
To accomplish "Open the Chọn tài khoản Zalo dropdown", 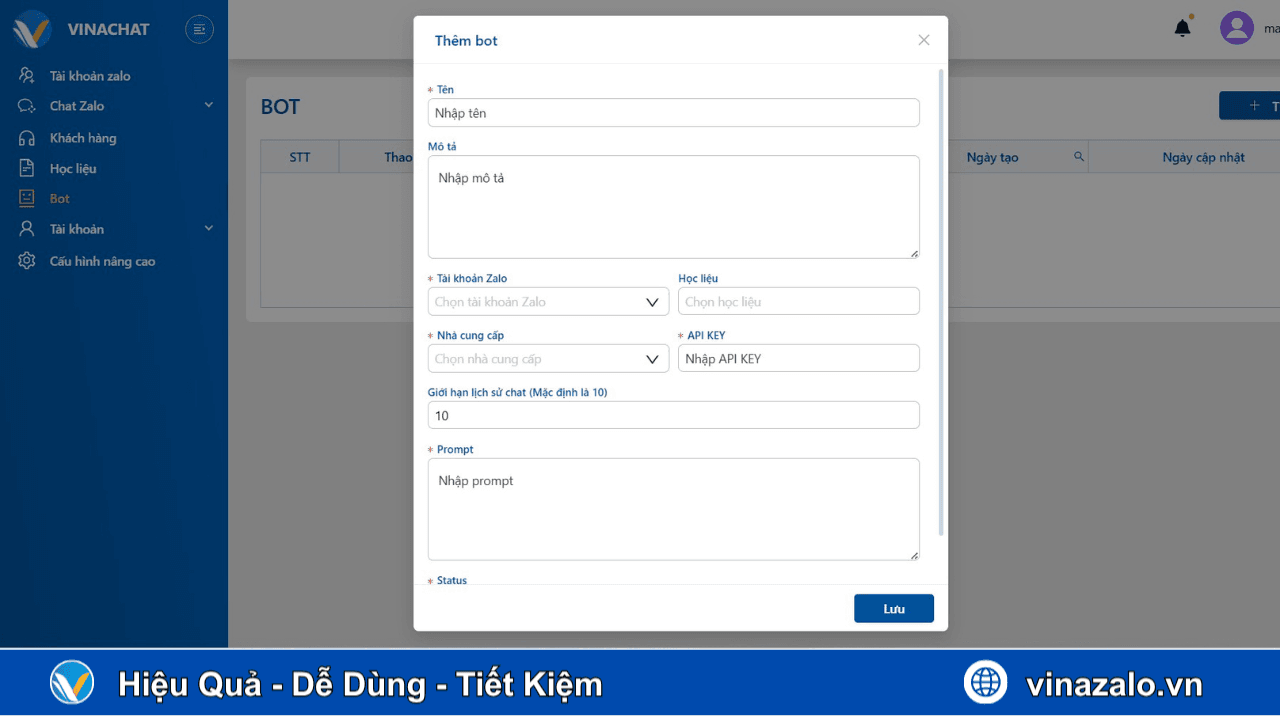I will tap(548, 301).
